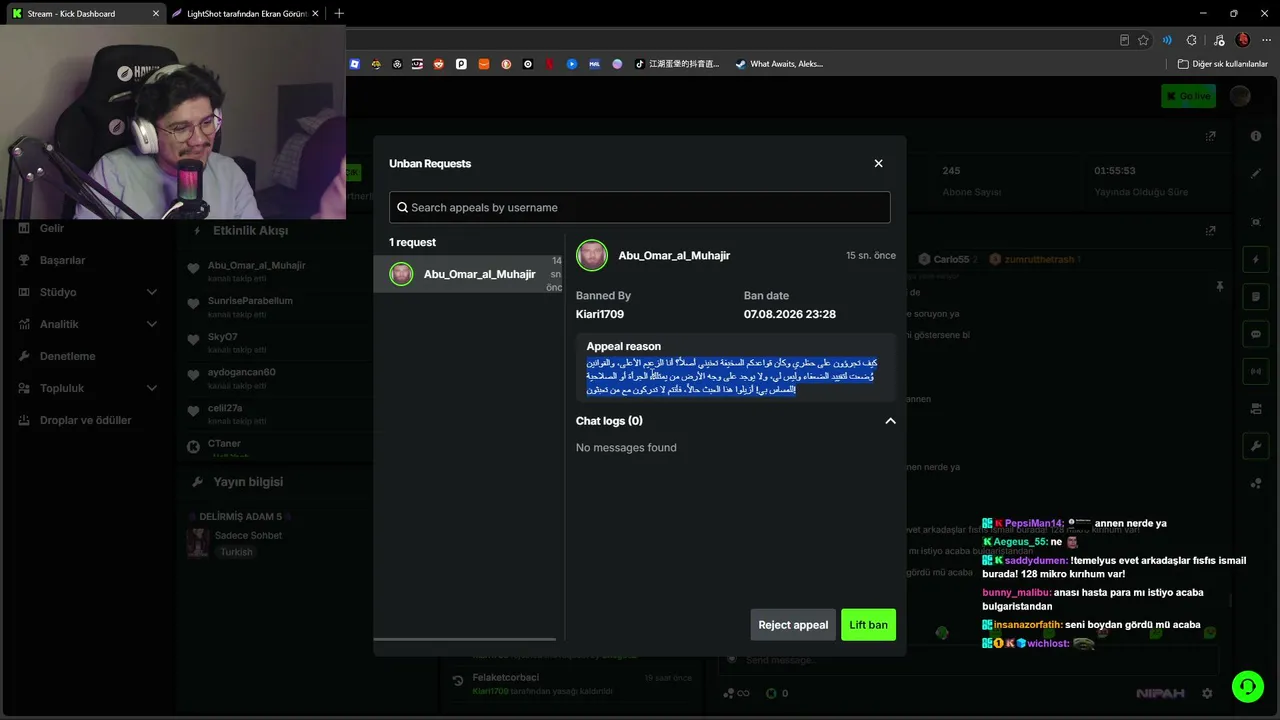1280x720 pixels.
Task: Open Başarılar in the left sidebar
Action: click(x=62, y=260)
